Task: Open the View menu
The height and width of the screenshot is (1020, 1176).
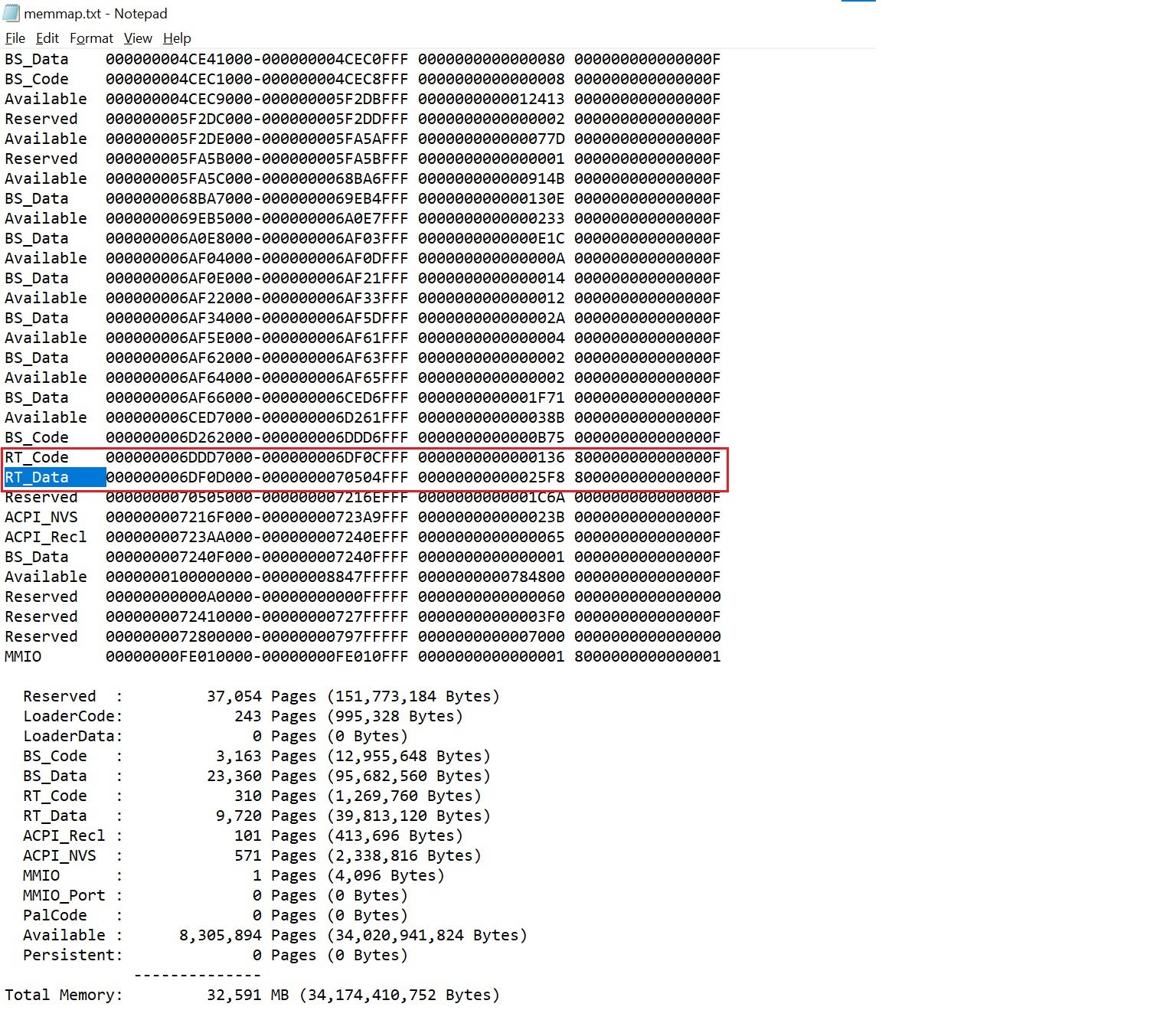Action: coord(138,38)
